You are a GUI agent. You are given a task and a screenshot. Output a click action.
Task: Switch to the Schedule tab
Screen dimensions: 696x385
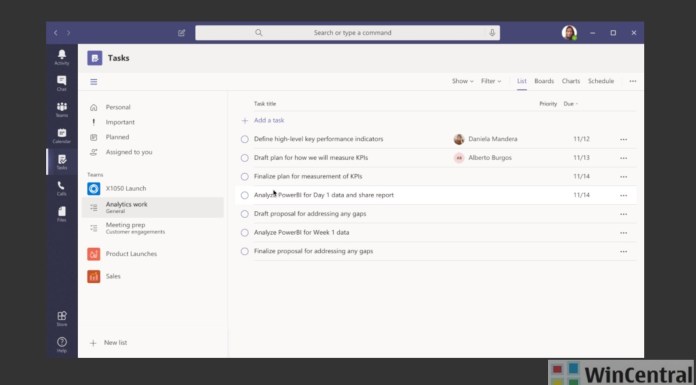point(601,81)
